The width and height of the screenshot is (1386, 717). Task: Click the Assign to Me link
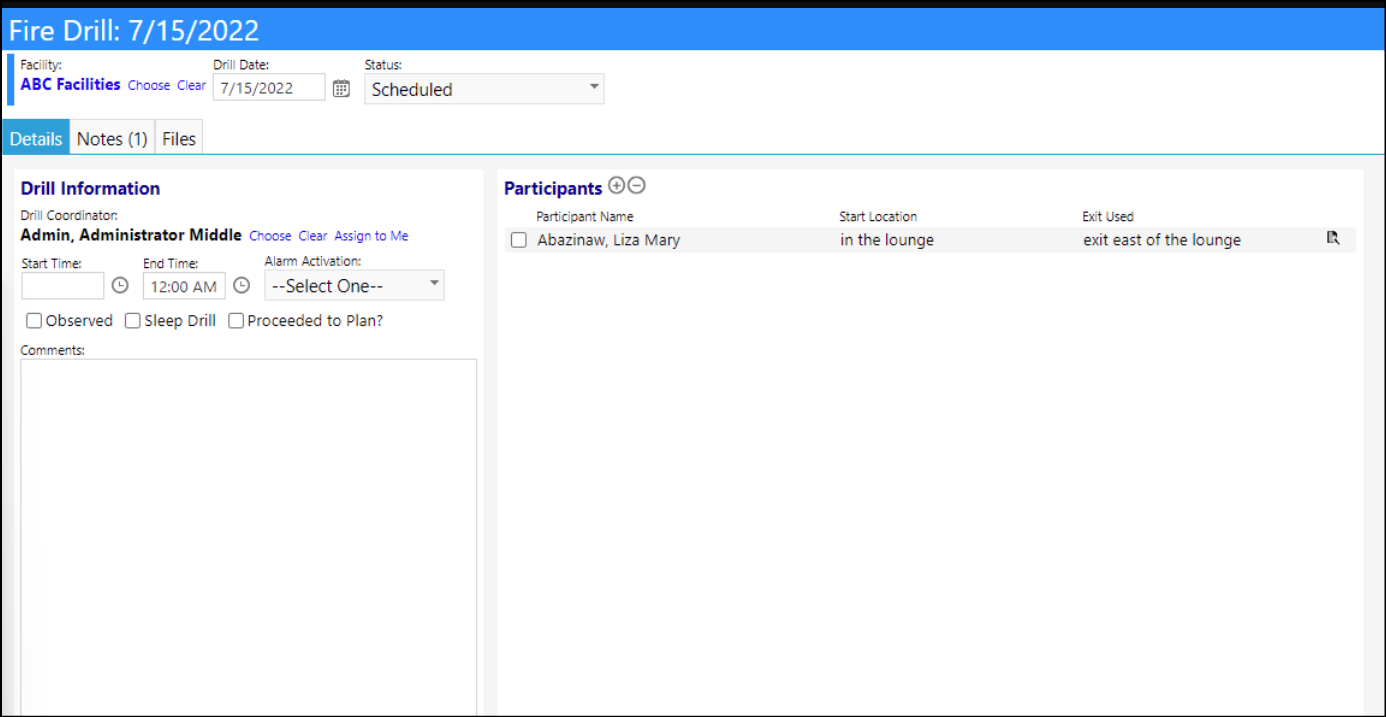tap(371, 236)
